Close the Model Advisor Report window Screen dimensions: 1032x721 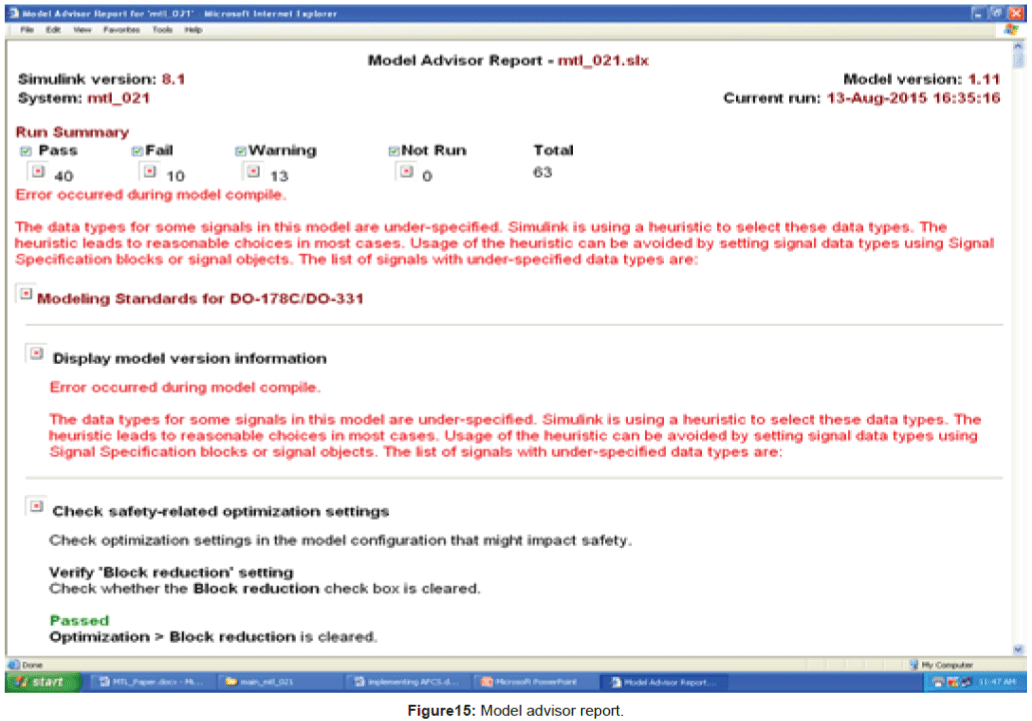pos(1017,13)
